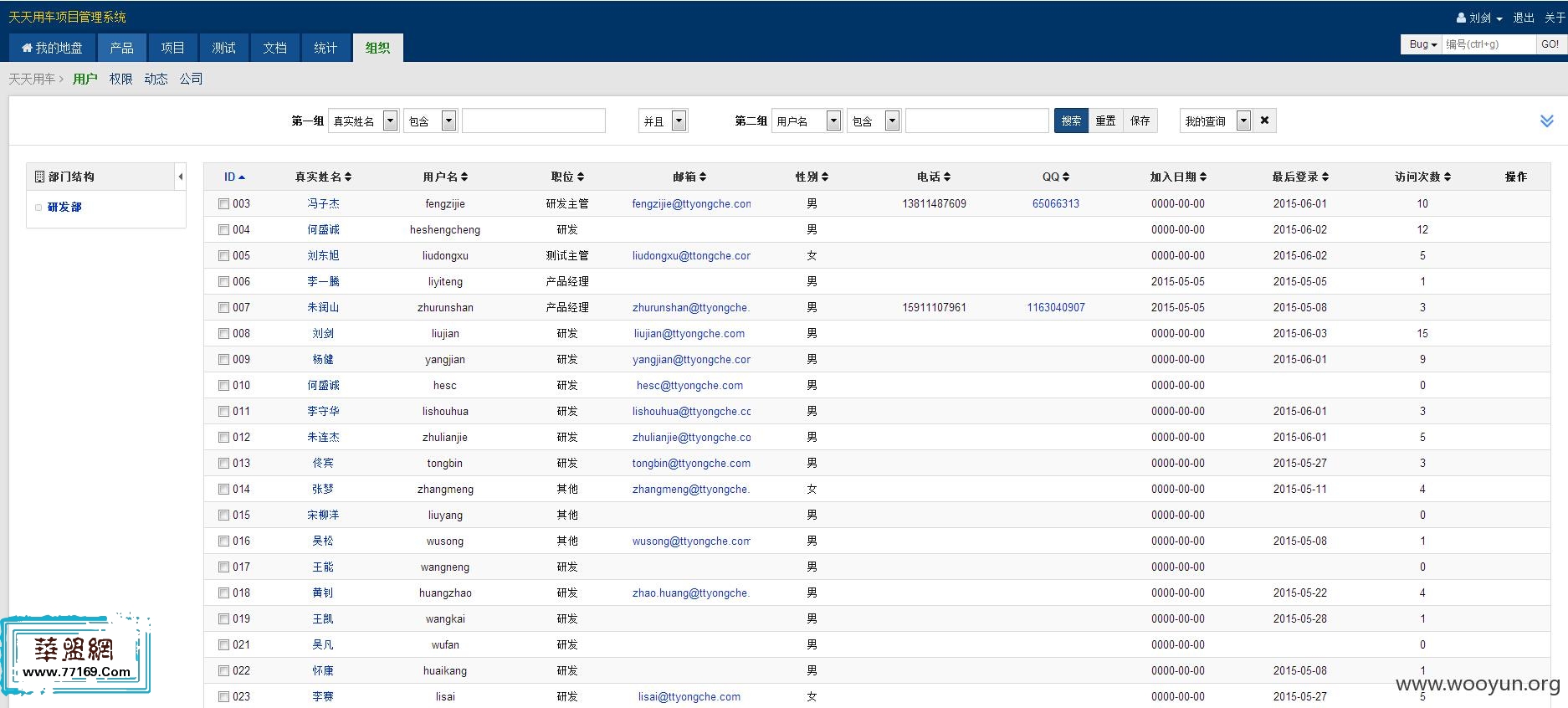Open the 真实姓名 field dropdown in 第一组
1568x708 pixels.
(x=390, y=121)
